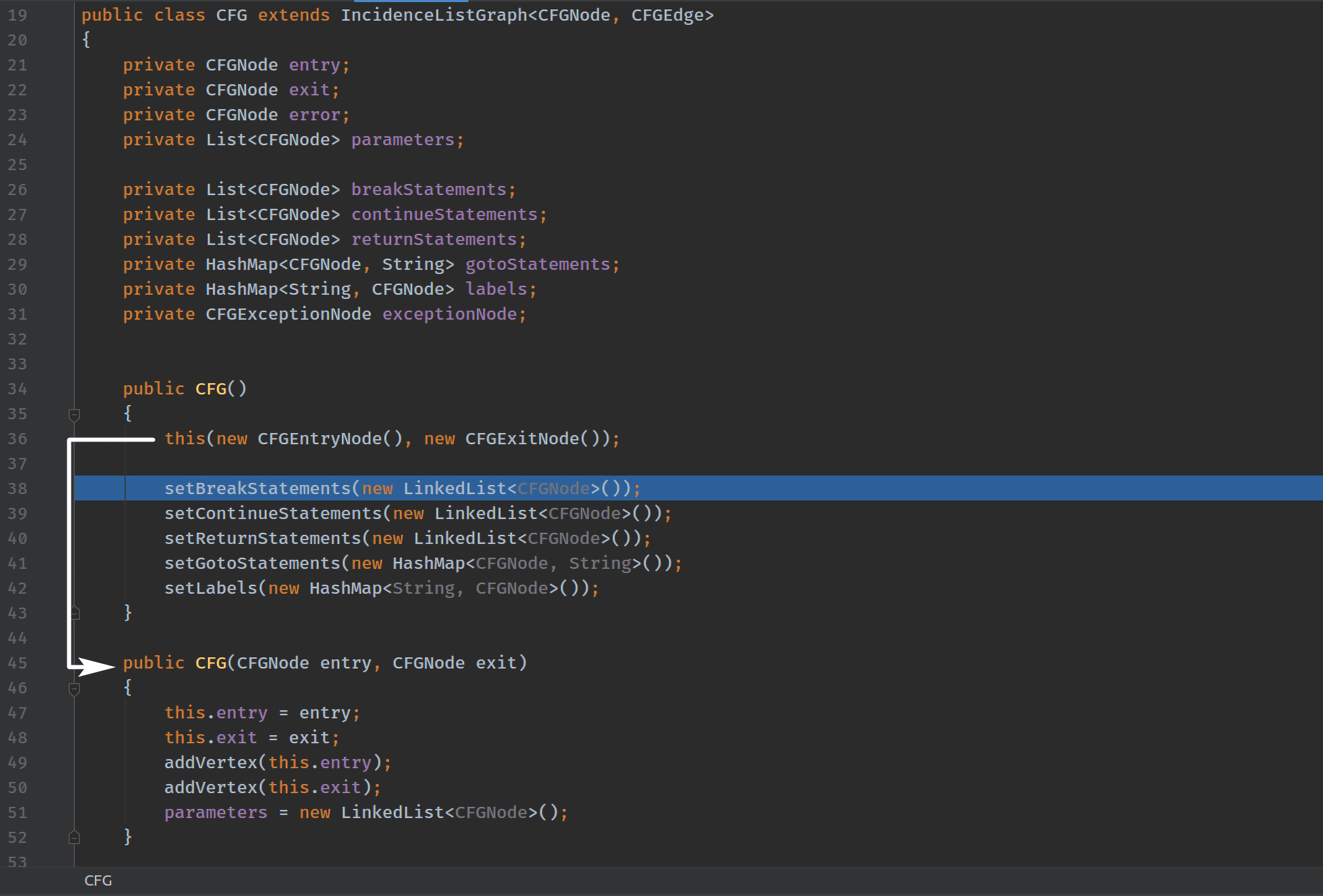This screenshot has height=896, width=1323.
Task: Click the fold end marker at line 43
Action: [74, 613]
